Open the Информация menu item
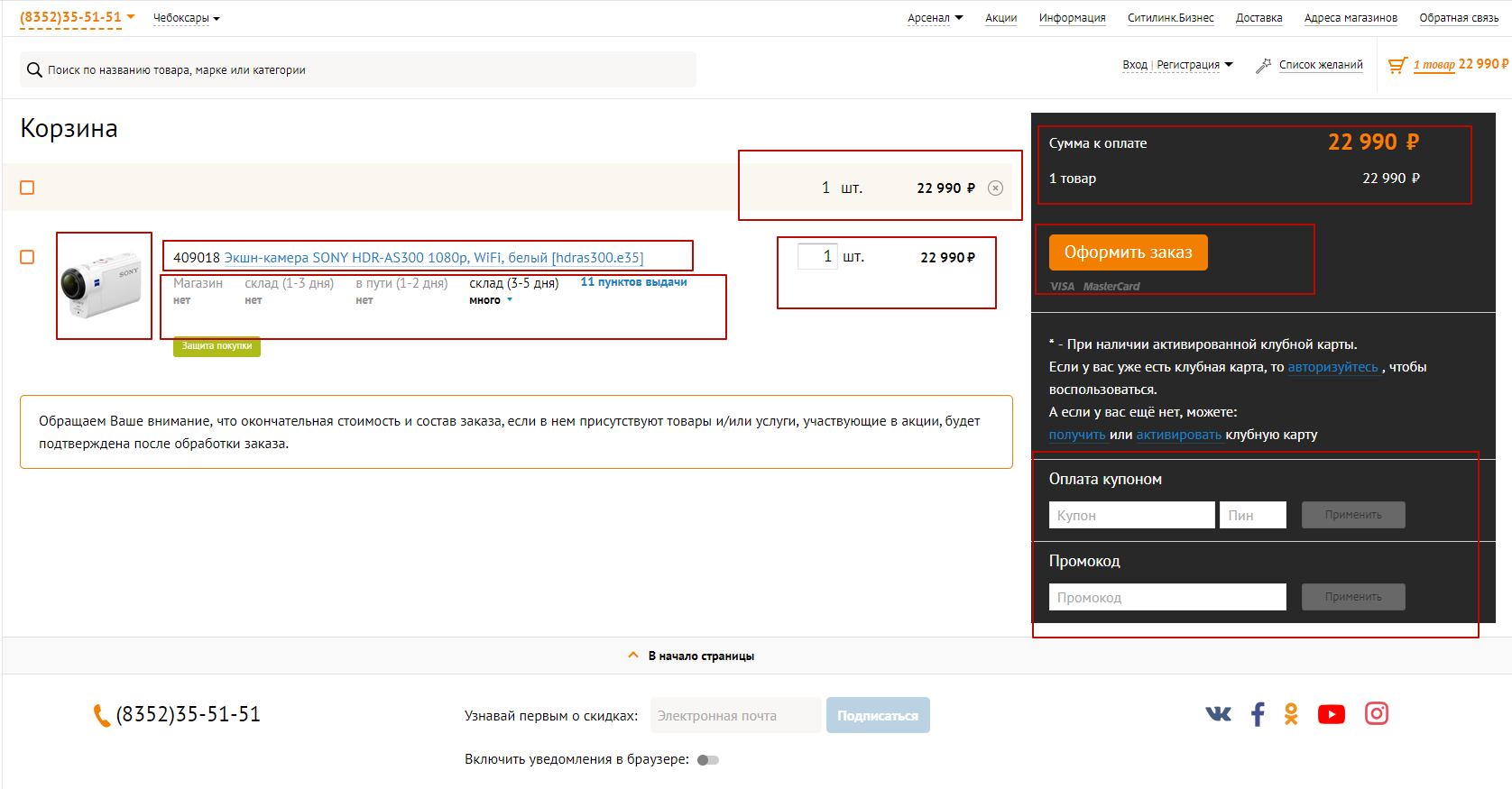This screenshot has width=1512, height=789. pyautogui.click(x=1073, y=18)
